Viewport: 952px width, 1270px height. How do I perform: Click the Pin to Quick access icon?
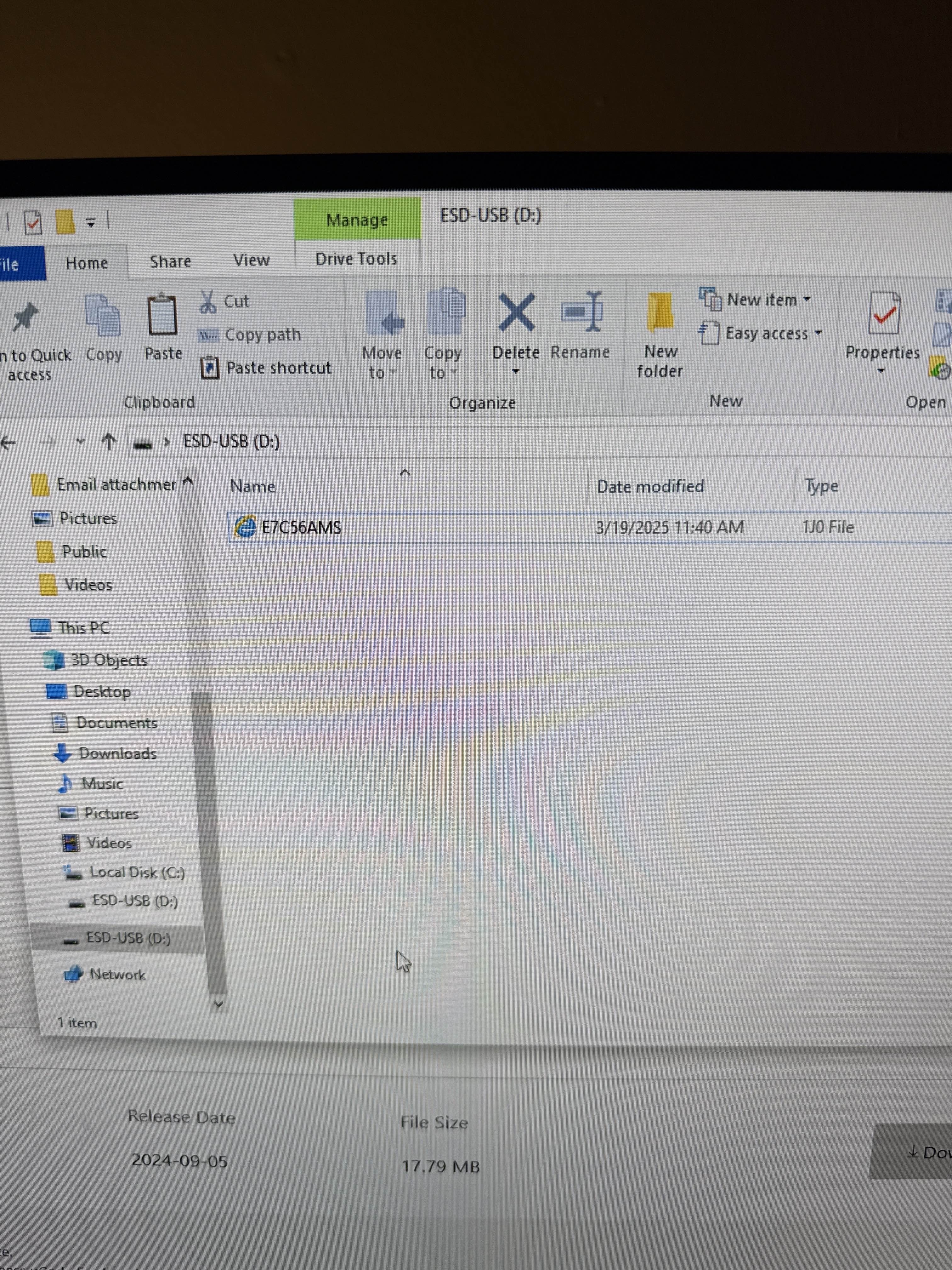tap(25, 316)
